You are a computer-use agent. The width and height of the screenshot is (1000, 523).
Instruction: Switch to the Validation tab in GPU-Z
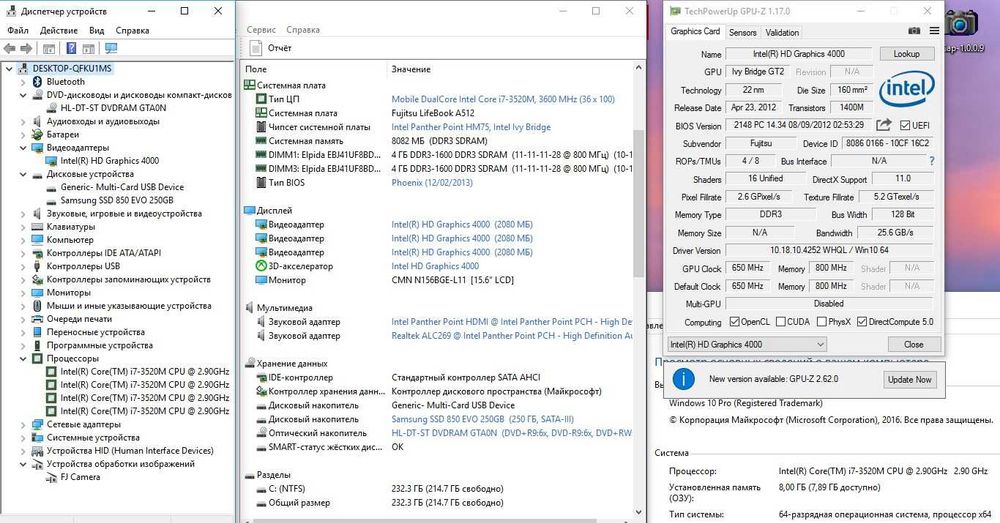pyautogui.click(x=782, y=32)
